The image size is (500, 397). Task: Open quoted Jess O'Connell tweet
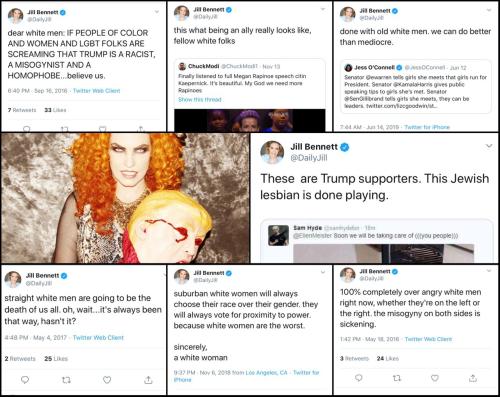(416, 86)
